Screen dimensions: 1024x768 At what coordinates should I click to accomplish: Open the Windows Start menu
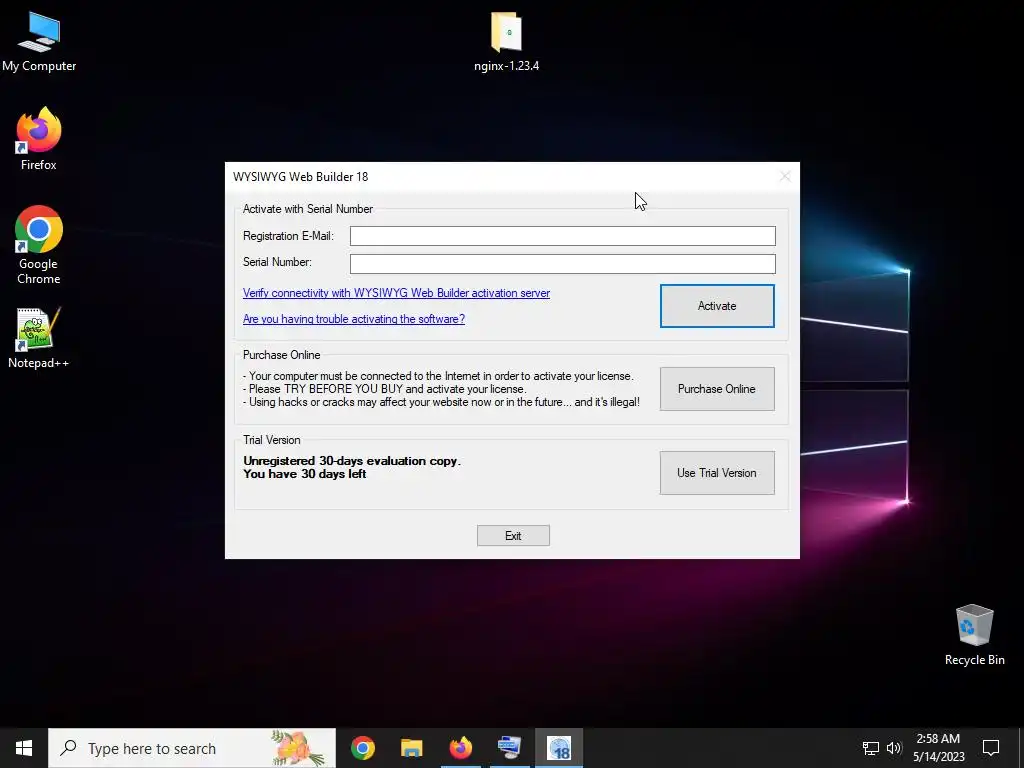[24, 748]
